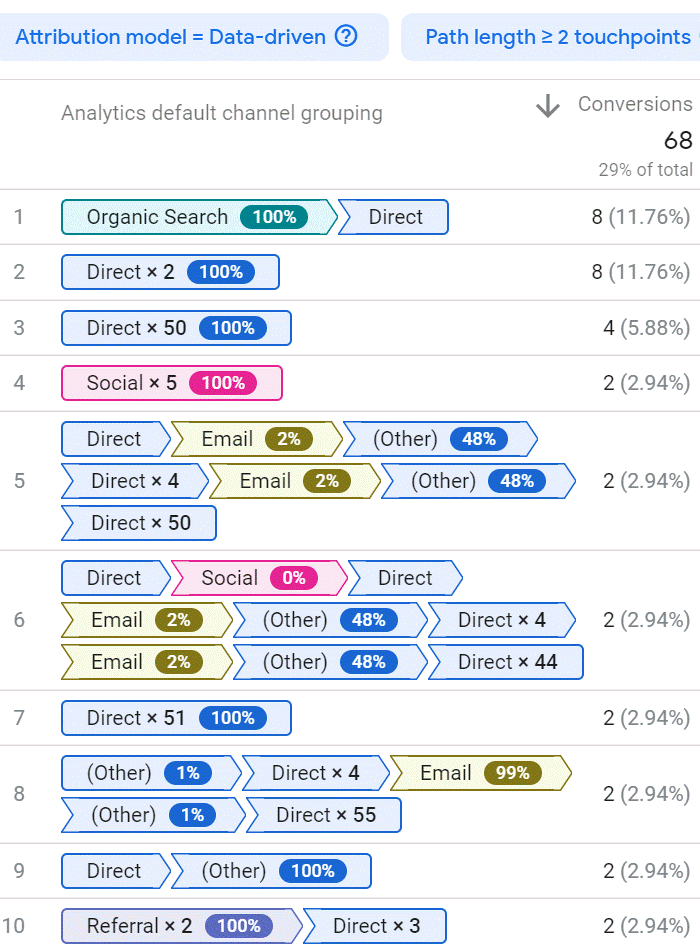Select the Social × 5 path chip
This screenshot has width=700, height=952.
click(x=171, y=383)
